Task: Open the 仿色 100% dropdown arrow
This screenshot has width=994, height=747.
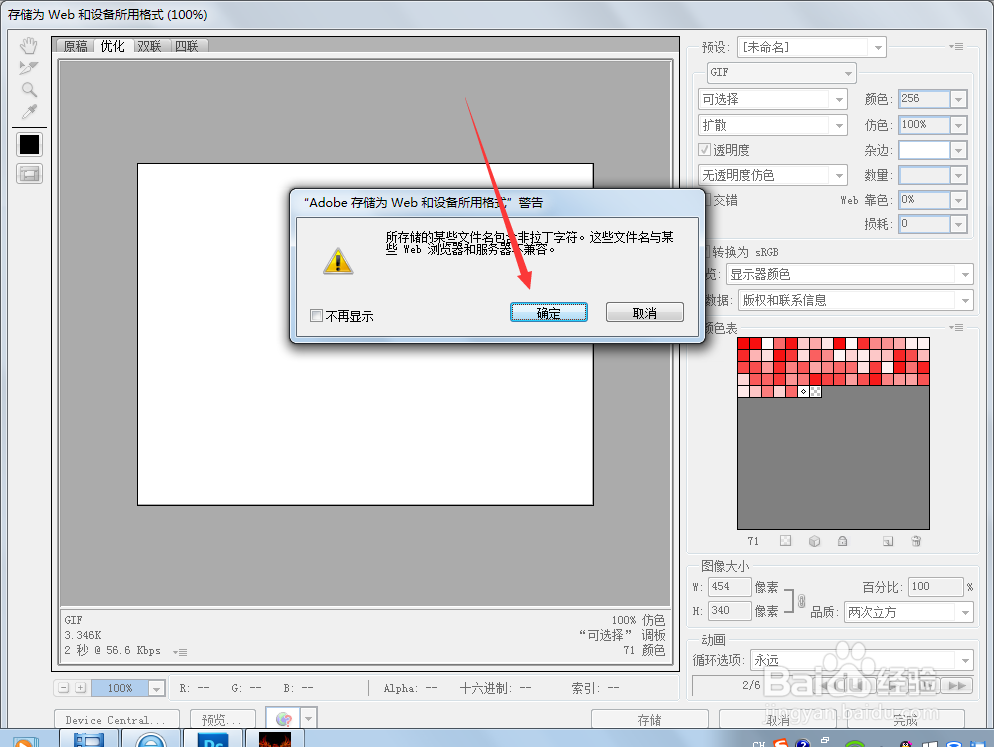Action: tap(958, 125)
